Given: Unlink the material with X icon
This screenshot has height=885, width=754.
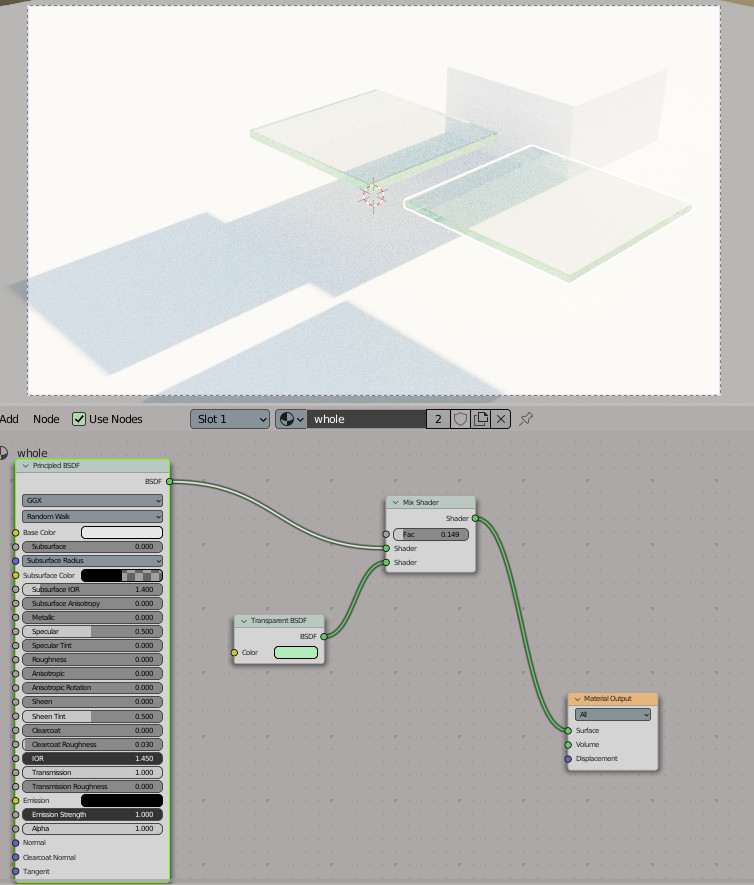Looking at the screenshot, I should click(x=501, y=419).
